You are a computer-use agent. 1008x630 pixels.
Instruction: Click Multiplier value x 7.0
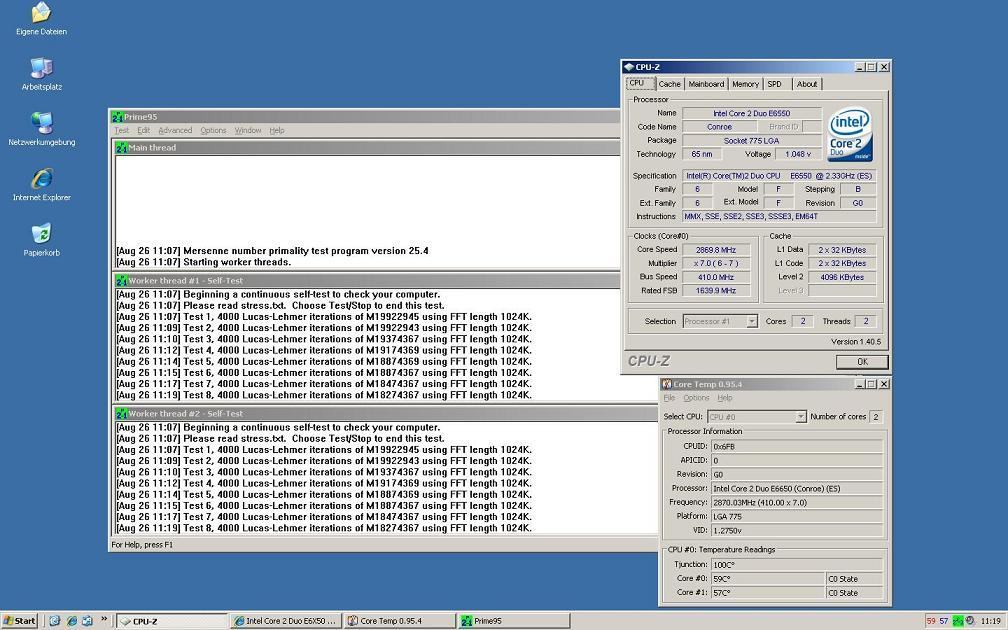pos(716,264)
